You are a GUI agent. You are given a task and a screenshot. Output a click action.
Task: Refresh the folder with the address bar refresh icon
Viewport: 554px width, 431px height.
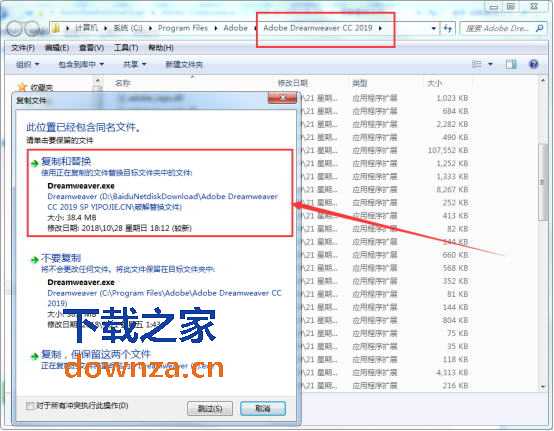point(448,28)
